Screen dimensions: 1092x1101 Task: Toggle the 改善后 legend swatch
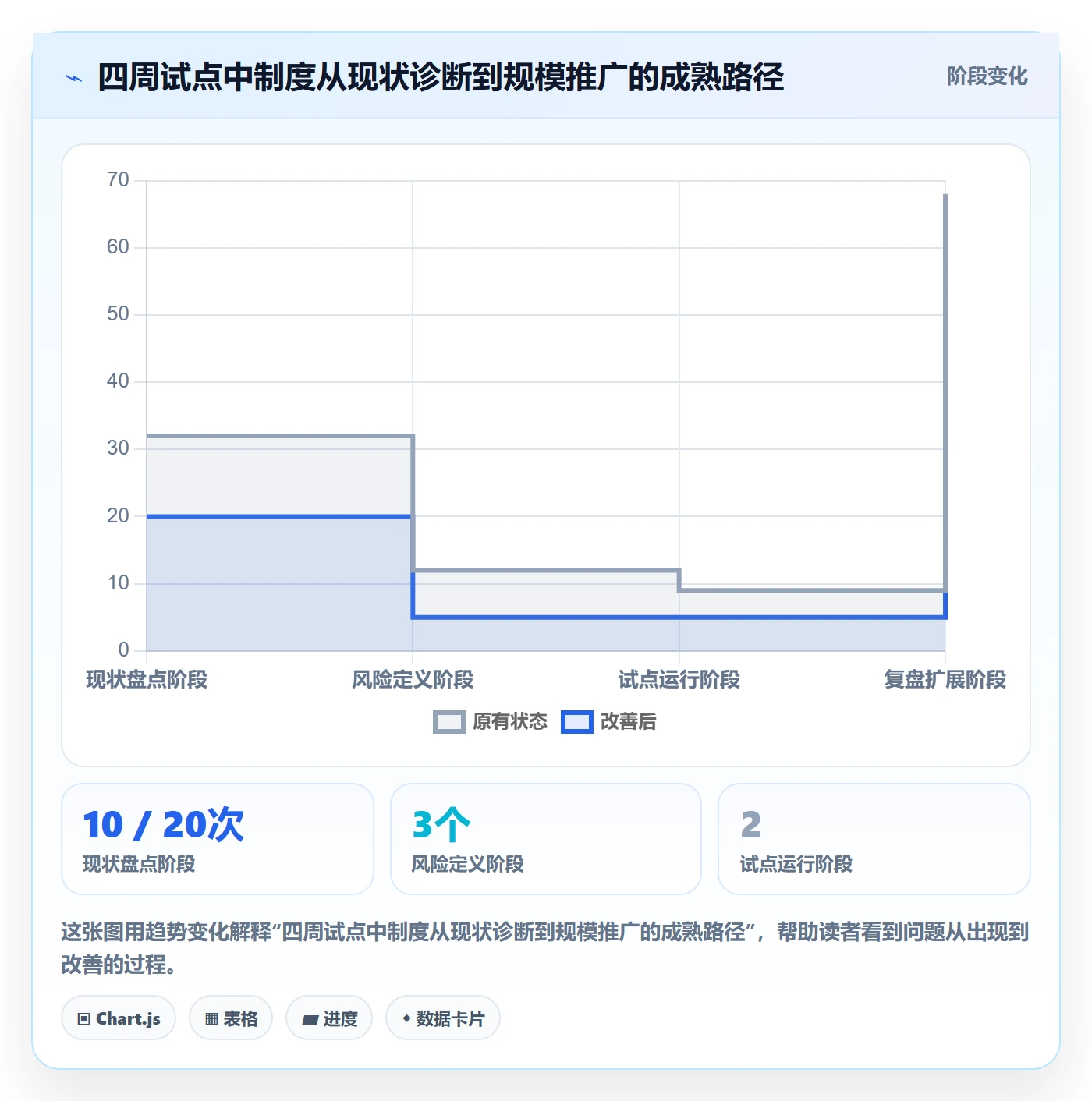coord(577,722)
